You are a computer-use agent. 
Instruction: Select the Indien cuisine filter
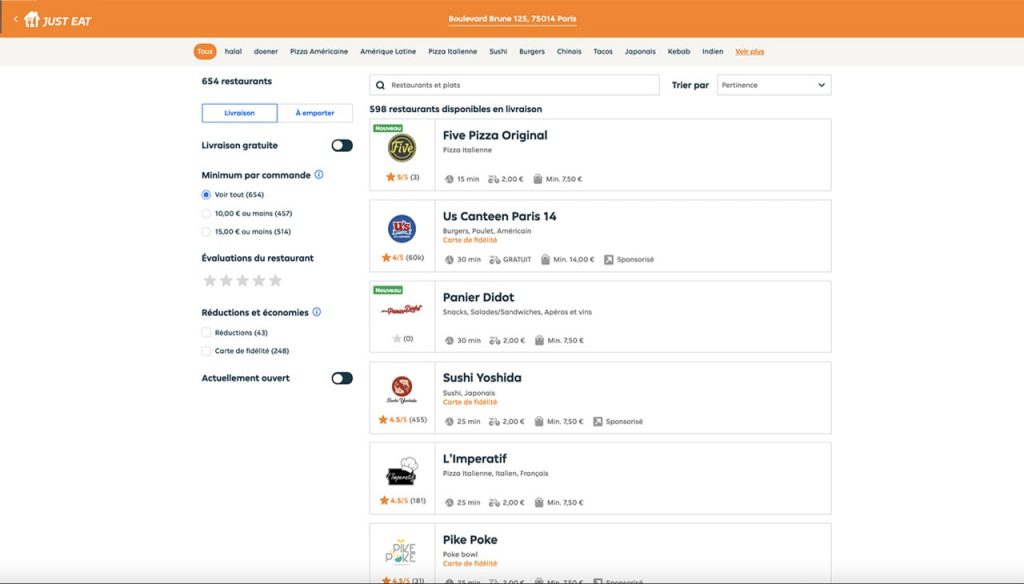coord(712,52)
